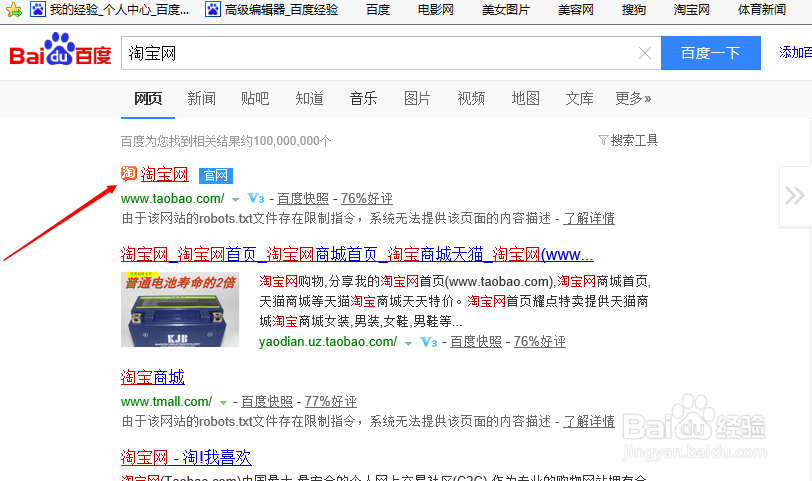This screenshot has width=812, height=481.
Task: Click the Baidu logo
Action: click(60, 50)
